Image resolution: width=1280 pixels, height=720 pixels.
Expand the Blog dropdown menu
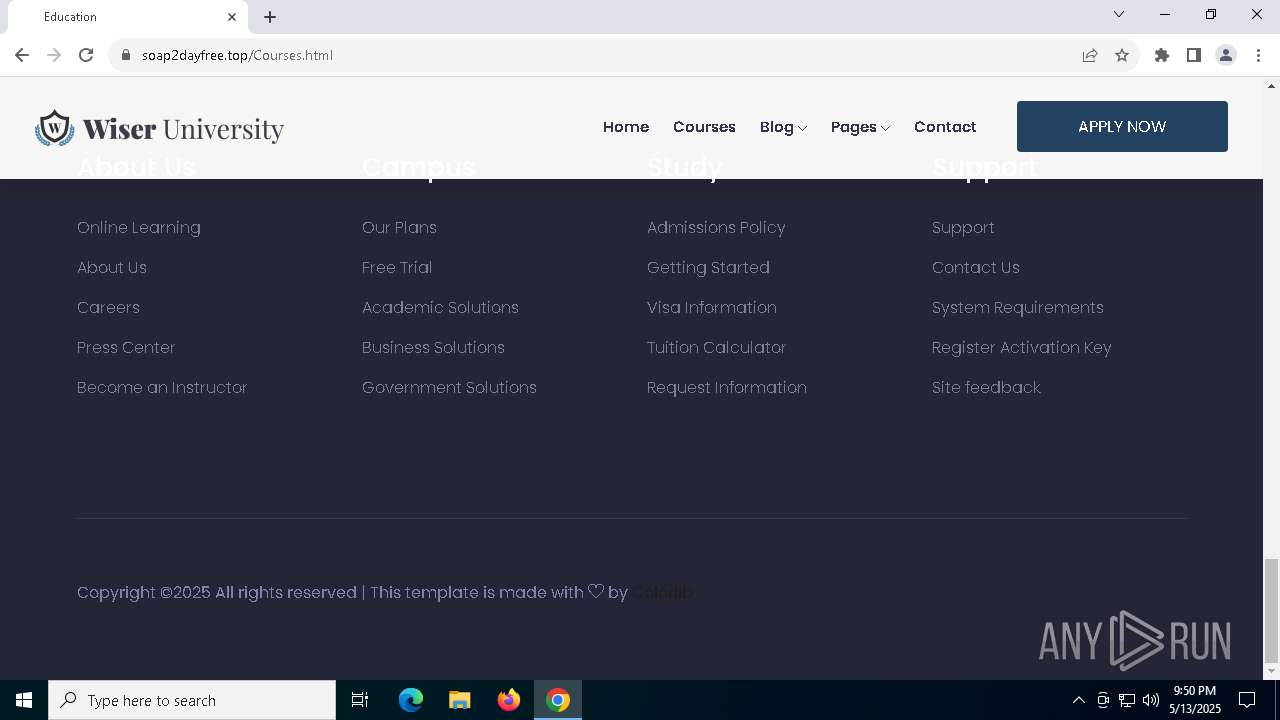783,127
